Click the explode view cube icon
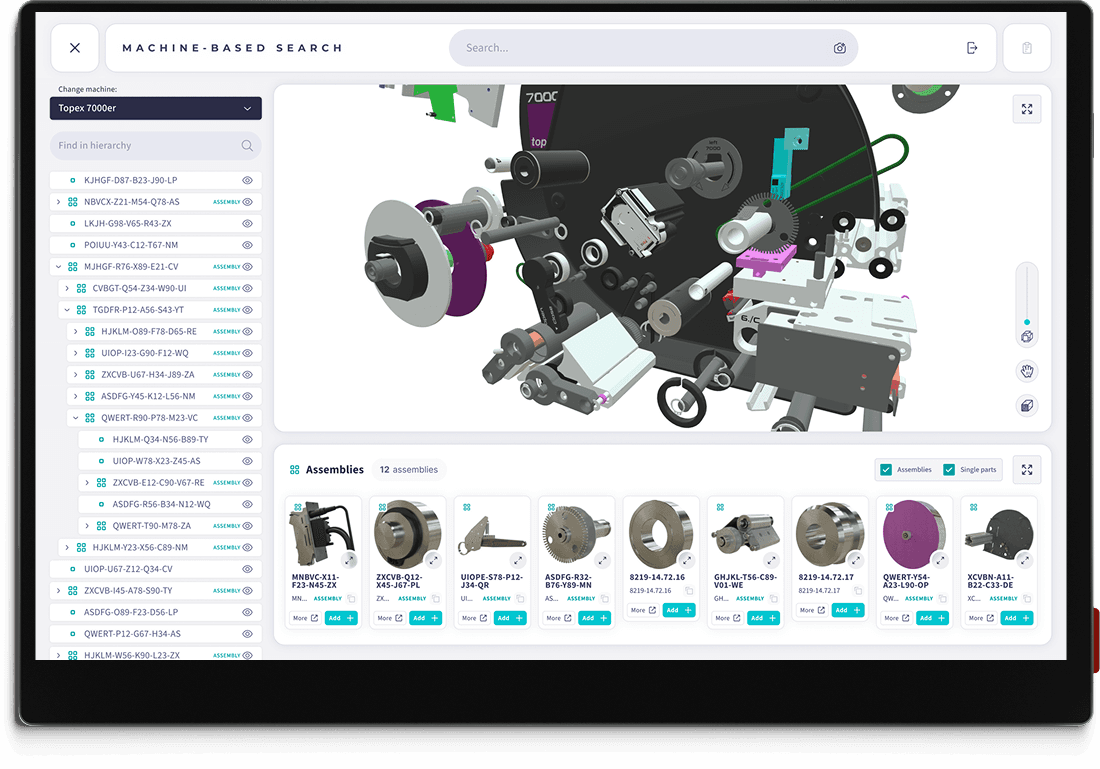1100x769 pixels. coord(1027,337)
